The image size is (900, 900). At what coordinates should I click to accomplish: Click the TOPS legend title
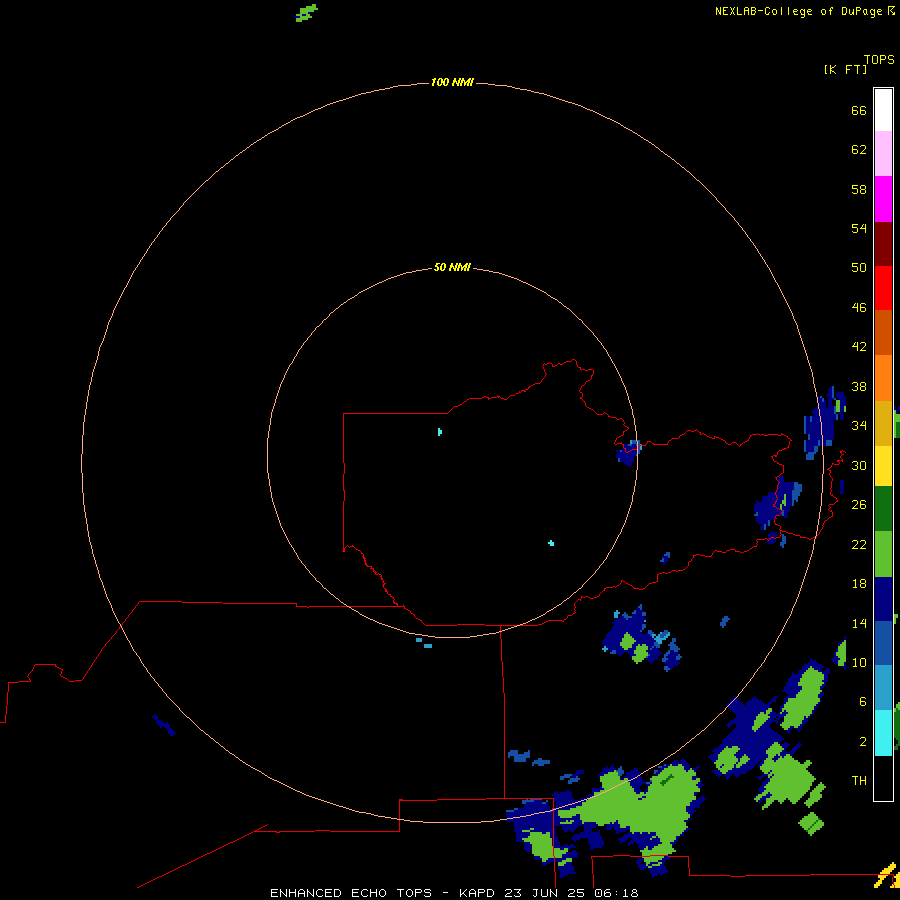(x=879, y=60)
